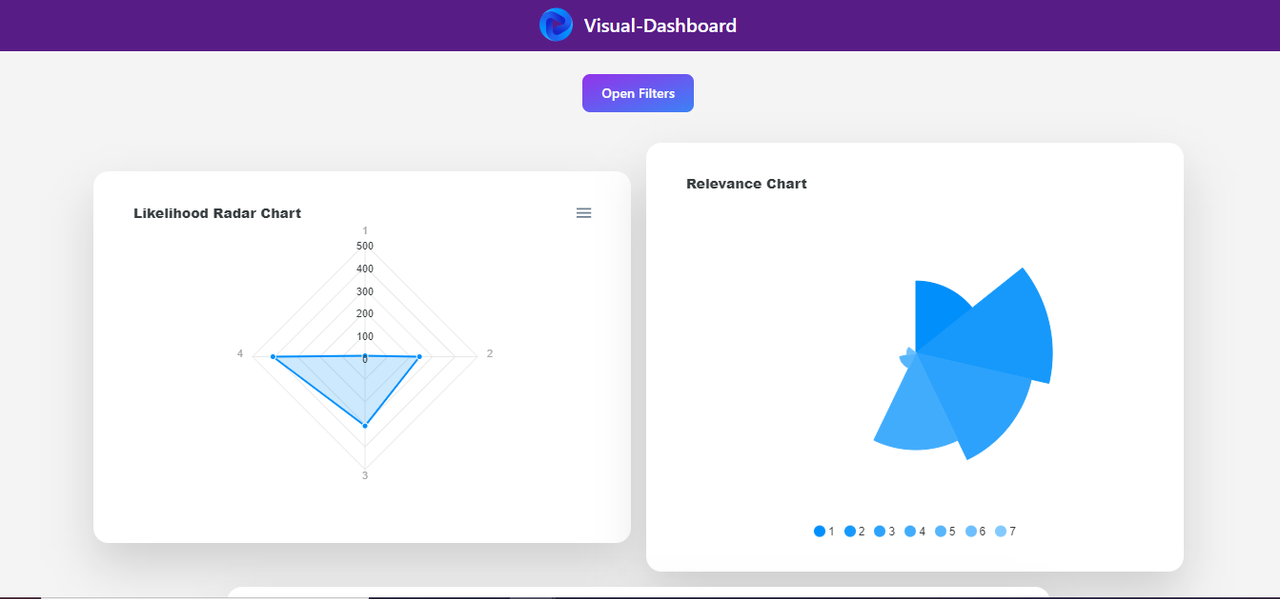Viewport: 1280px width, 599px height.
Task: Open the Likelihood Radar Chart hamburger menu
Action: [584, 213]
